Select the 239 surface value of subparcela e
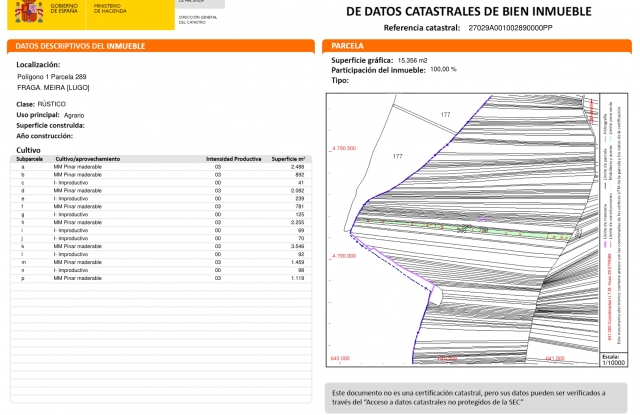The height and width of the screenshot is (415, 640). (300, 199)
